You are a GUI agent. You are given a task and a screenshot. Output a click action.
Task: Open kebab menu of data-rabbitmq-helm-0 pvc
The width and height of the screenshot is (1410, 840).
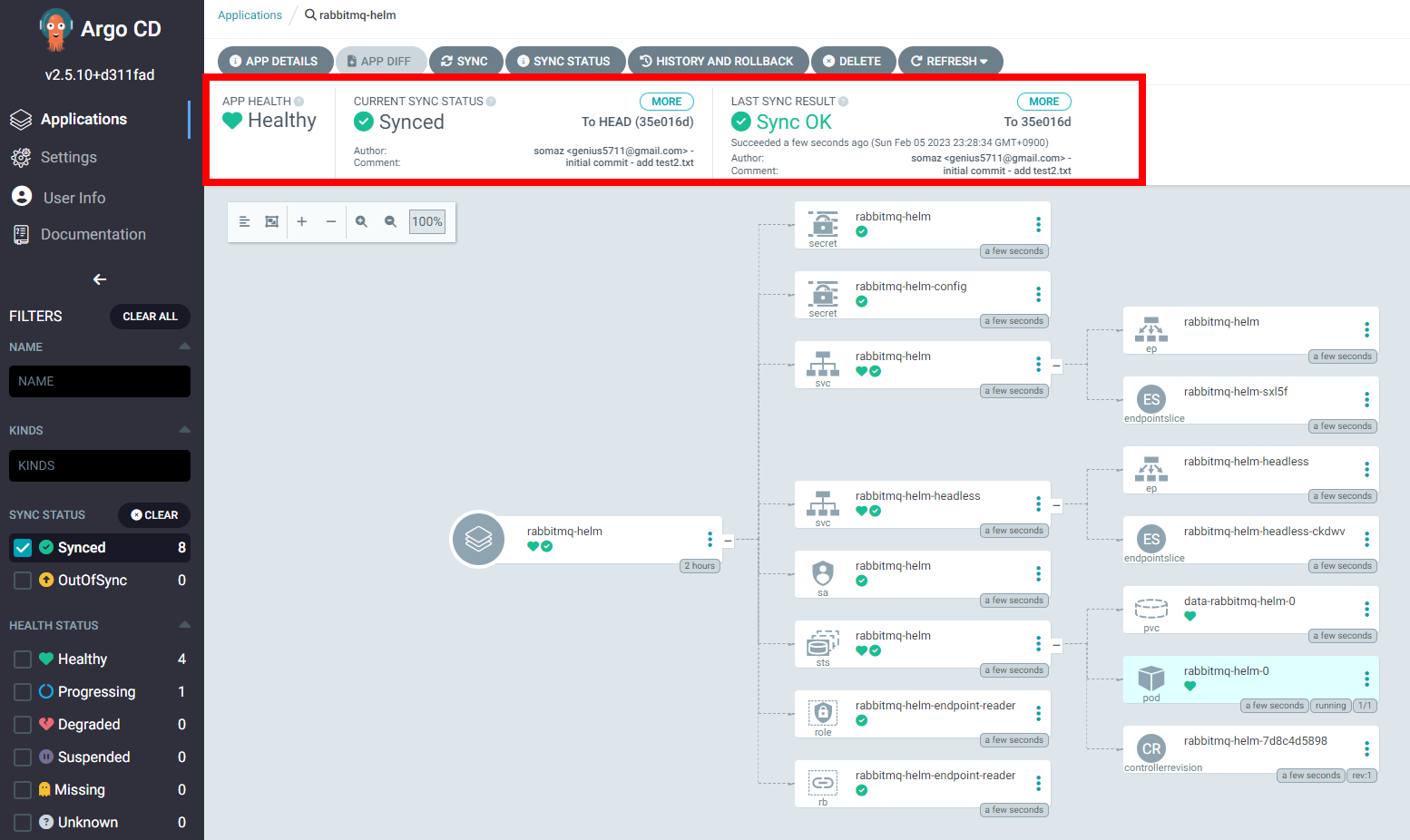(x=1366, y=609)
